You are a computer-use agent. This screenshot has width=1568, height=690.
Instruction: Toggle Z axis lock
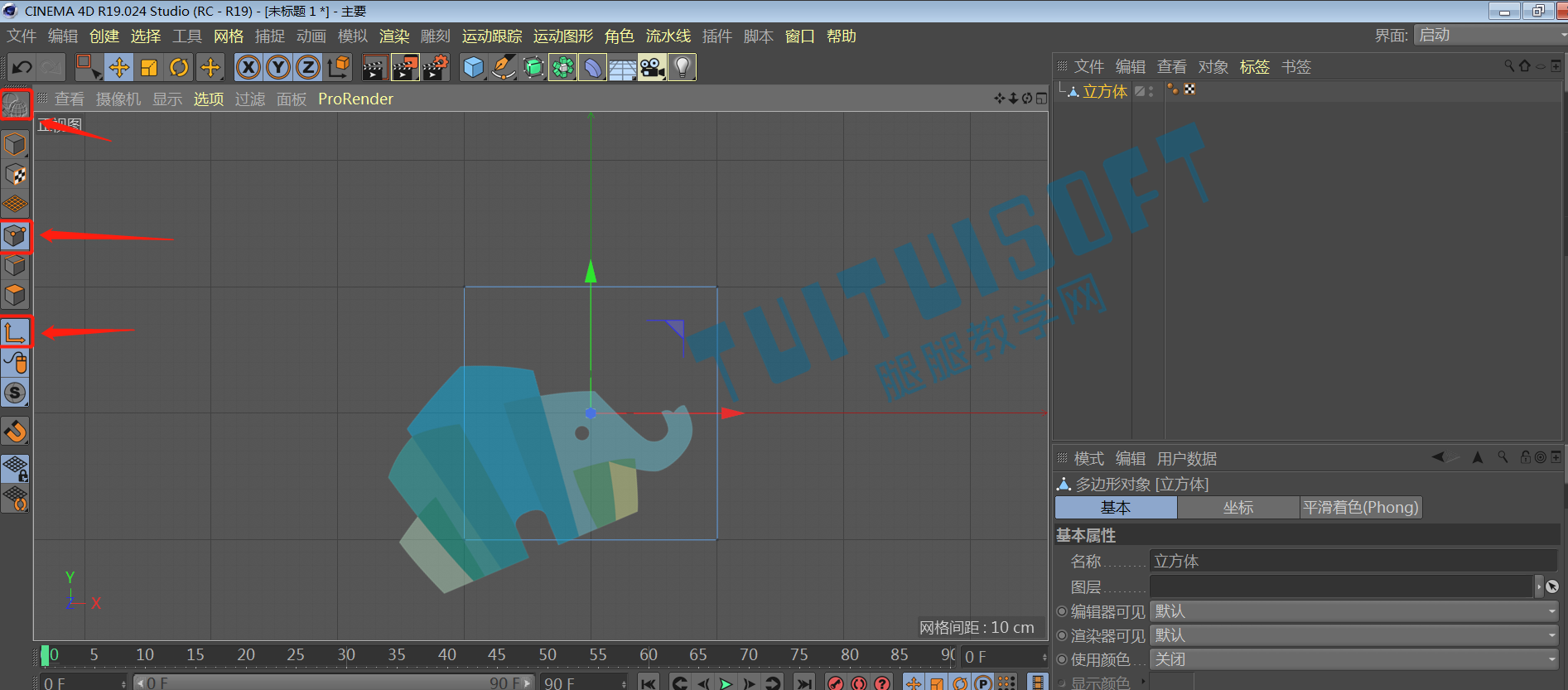308,67
